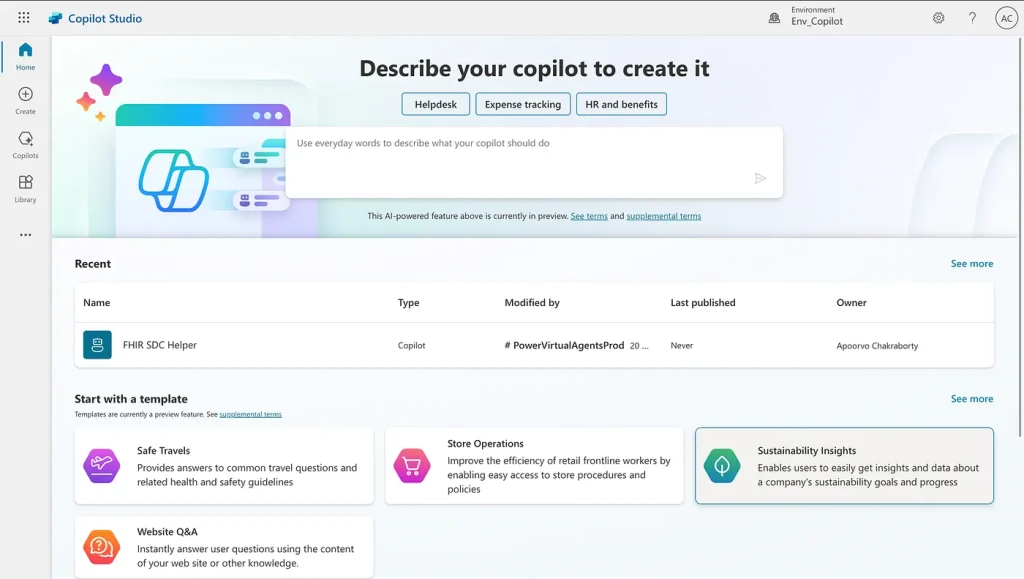Image resolution: width=1024 pixels, height=579 pixels.
Task: Expand the sidebar more options ellipsis
Action: click(24, 234)
